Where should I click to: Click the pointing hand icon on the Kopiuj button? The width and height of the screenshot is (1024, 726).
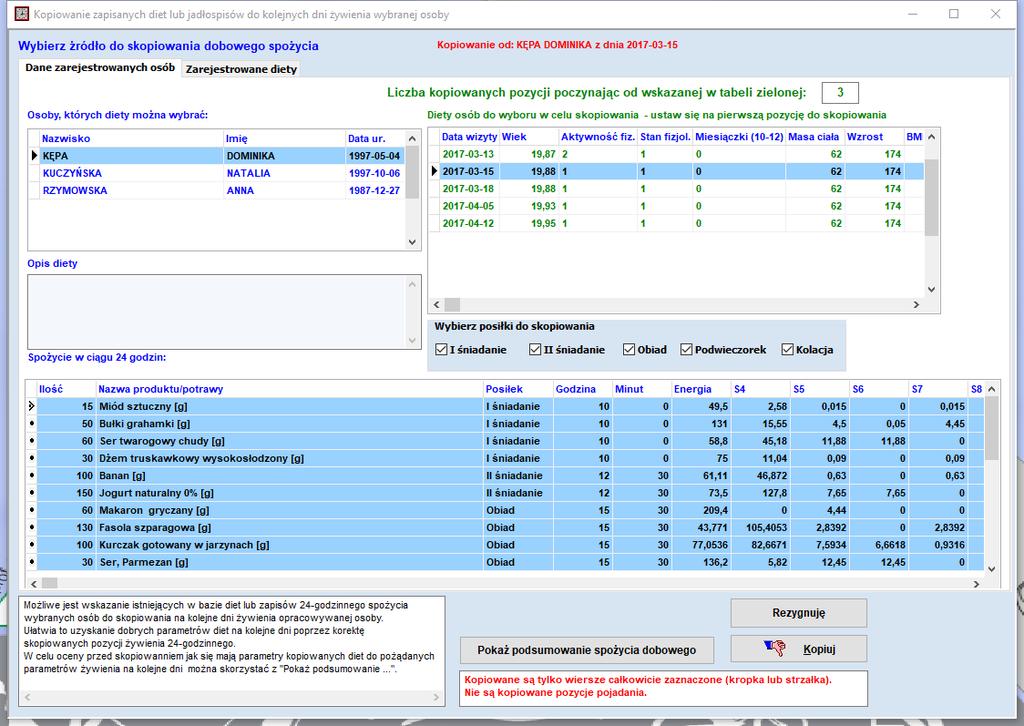(x=775, y=648)
